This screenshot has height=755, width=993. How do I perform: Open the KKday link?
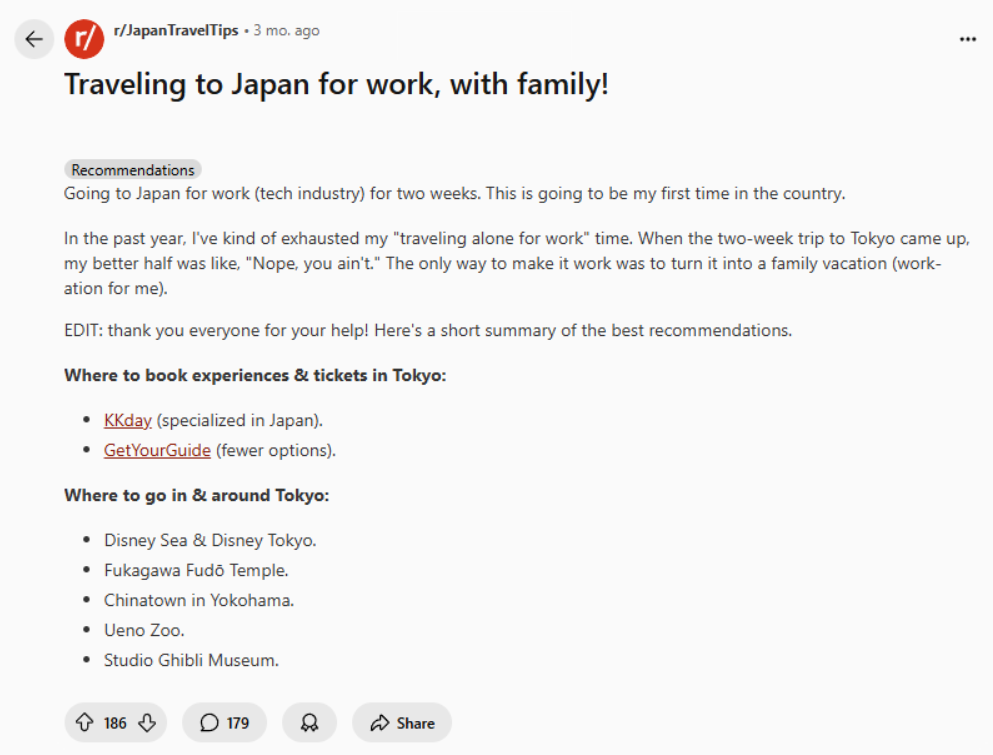pyautogui.click(x=128, y=421)
